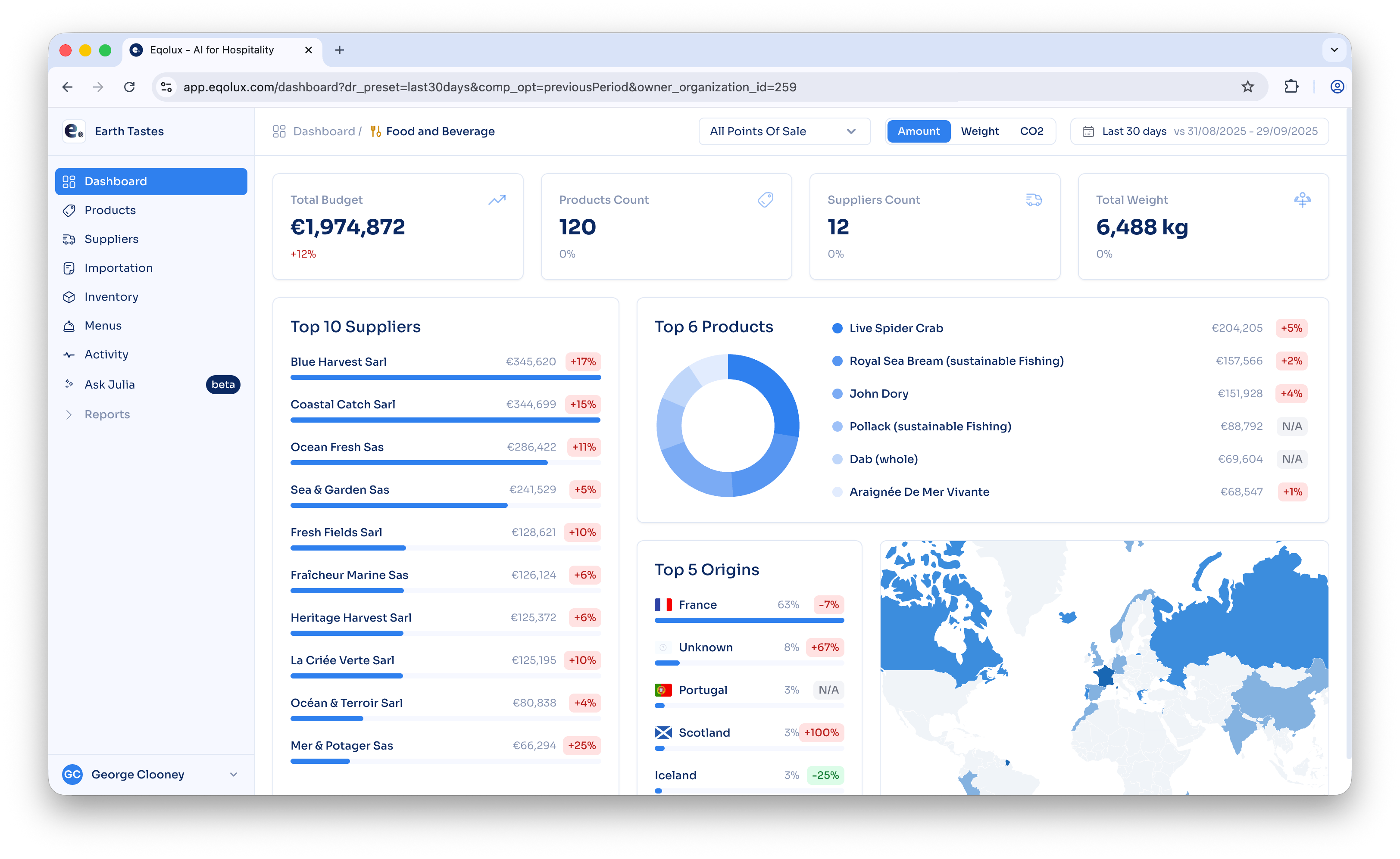Viewport: 1400px width, 859px height.
Task: Click the Live Spider Crab color dot
Action: pyautogui.click(x=837, y=328)
